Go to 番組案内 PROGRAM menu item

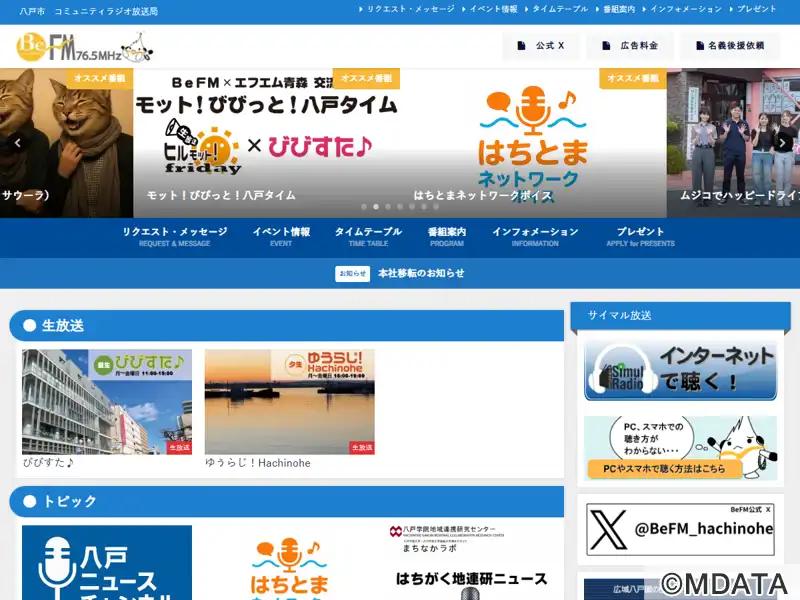[447, 237]
